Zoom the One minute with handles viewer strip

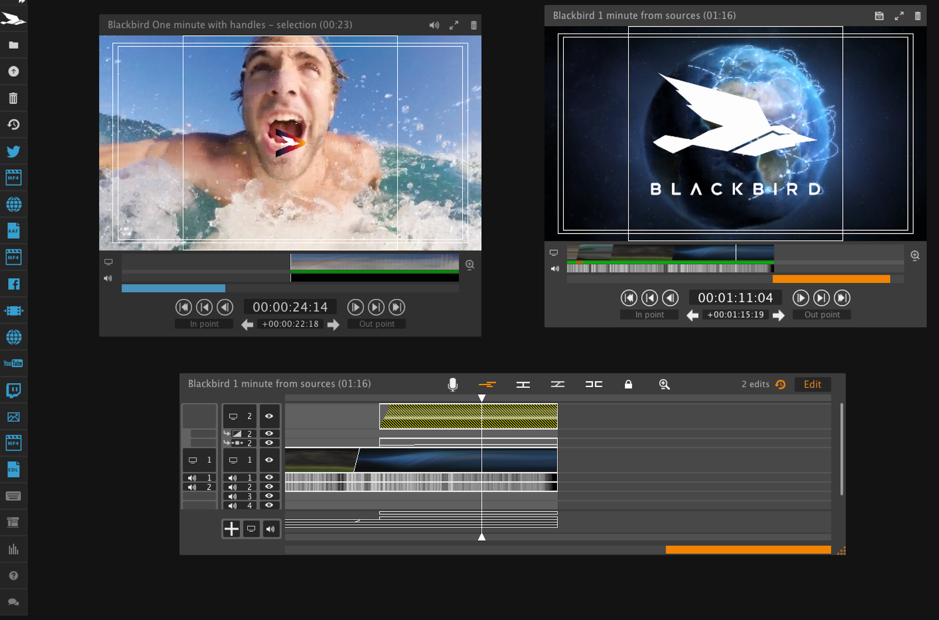point(470,264)
